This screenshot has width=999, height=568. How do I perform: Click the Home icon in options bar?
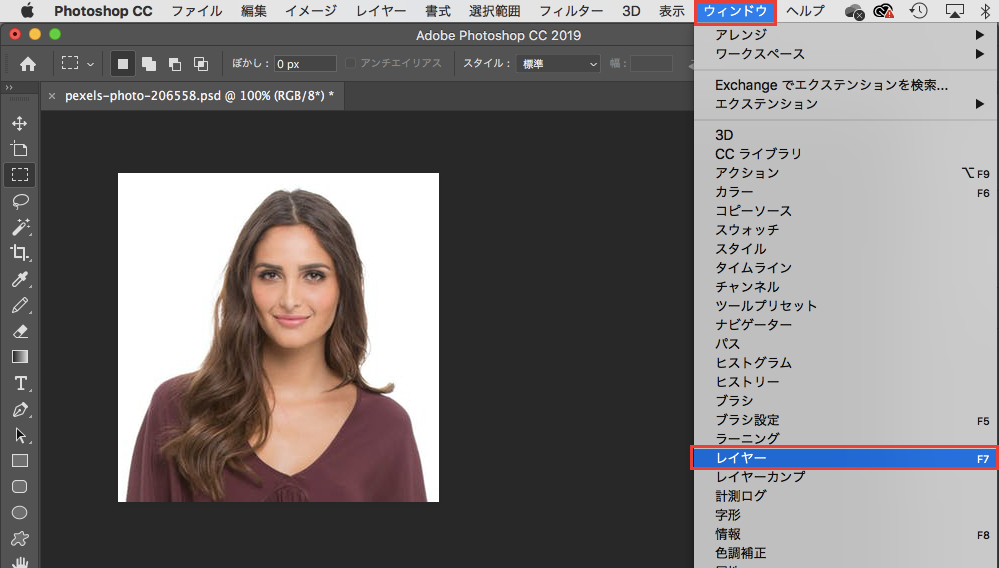(x=28, y=64)
